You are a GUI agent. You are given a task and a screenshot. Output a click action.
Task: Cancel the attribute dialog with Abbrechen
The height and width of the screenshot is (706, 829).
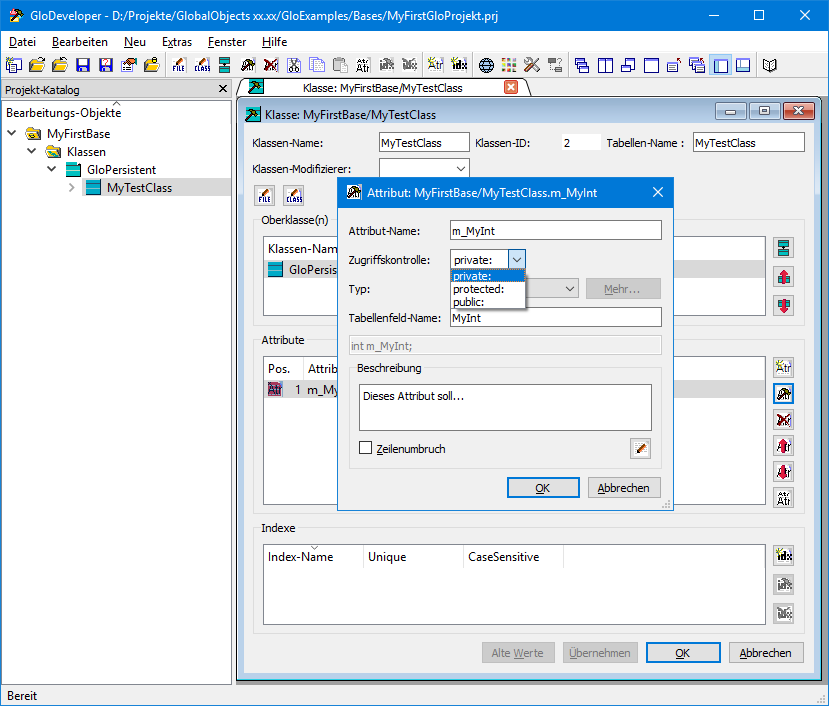(624, 488)
